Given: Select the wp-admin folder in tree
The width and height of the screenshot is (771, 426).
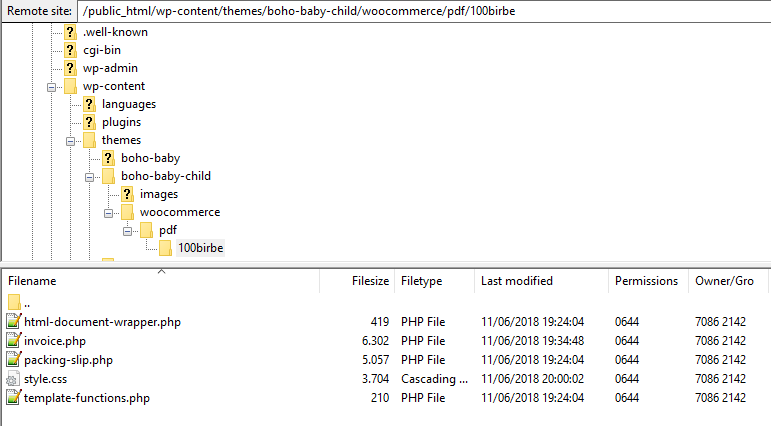Looking at the screenshot, I should (x=110, y=68).
